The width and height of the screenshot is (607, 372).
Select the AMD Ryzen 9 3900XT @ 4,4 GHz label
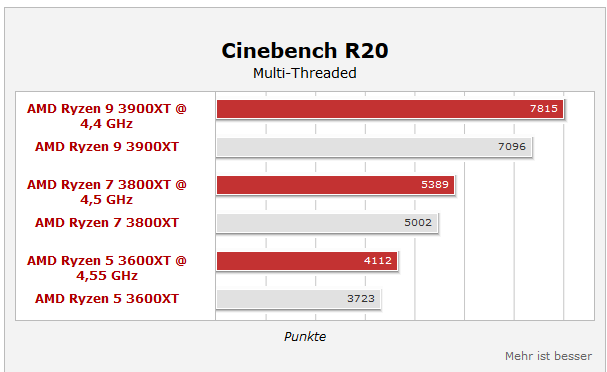pyautogui.click(x=107, y=116)
